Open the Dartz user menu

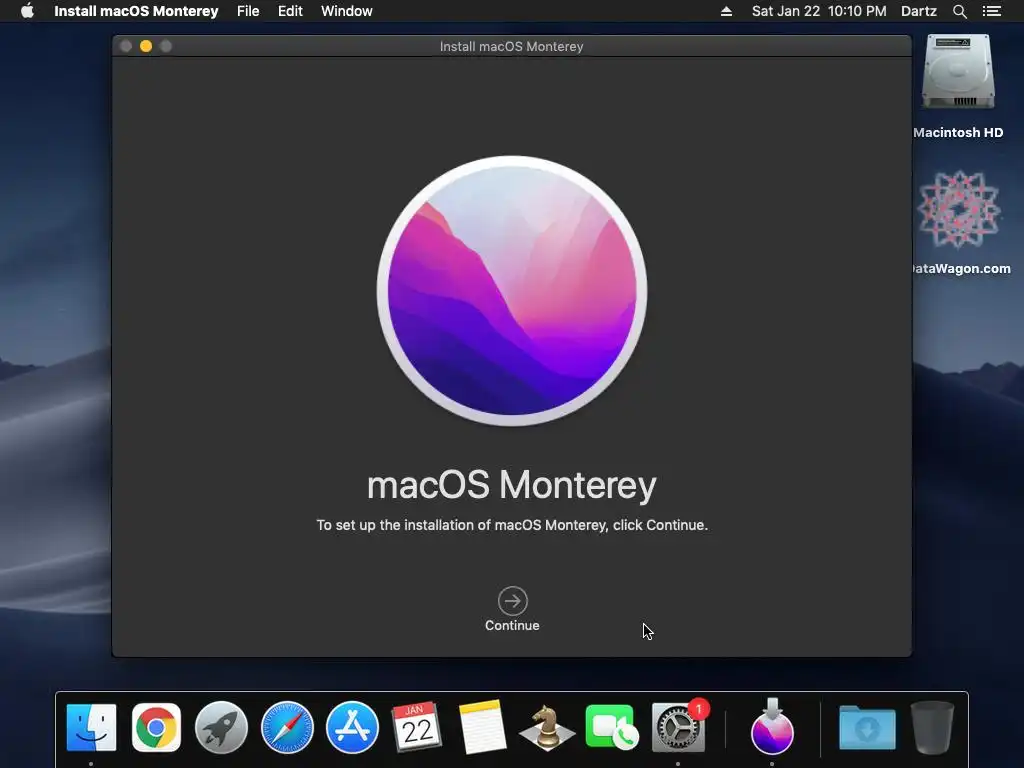pos(918,11)
